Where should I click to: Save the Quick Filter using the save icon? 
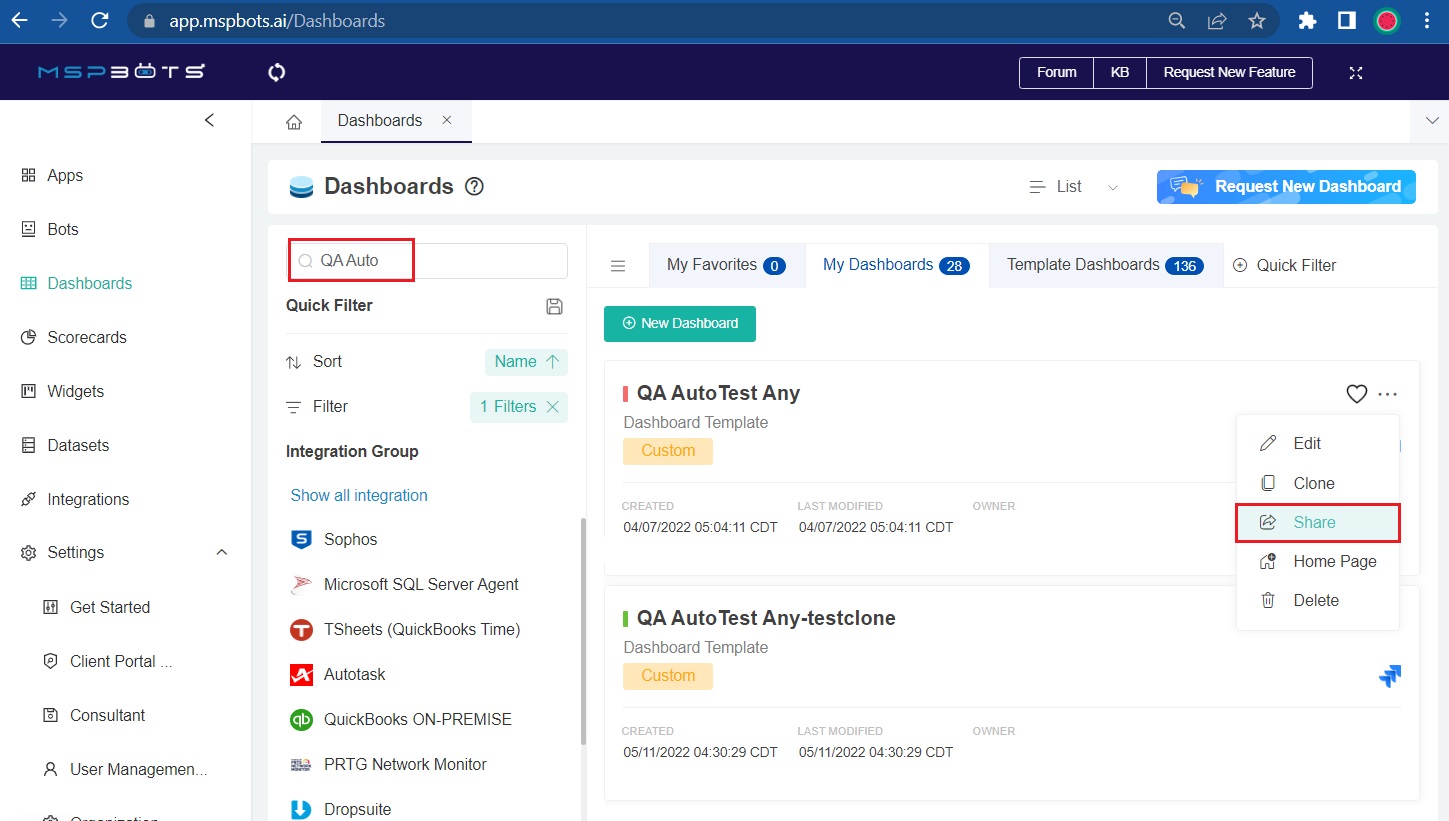point(554,306)
